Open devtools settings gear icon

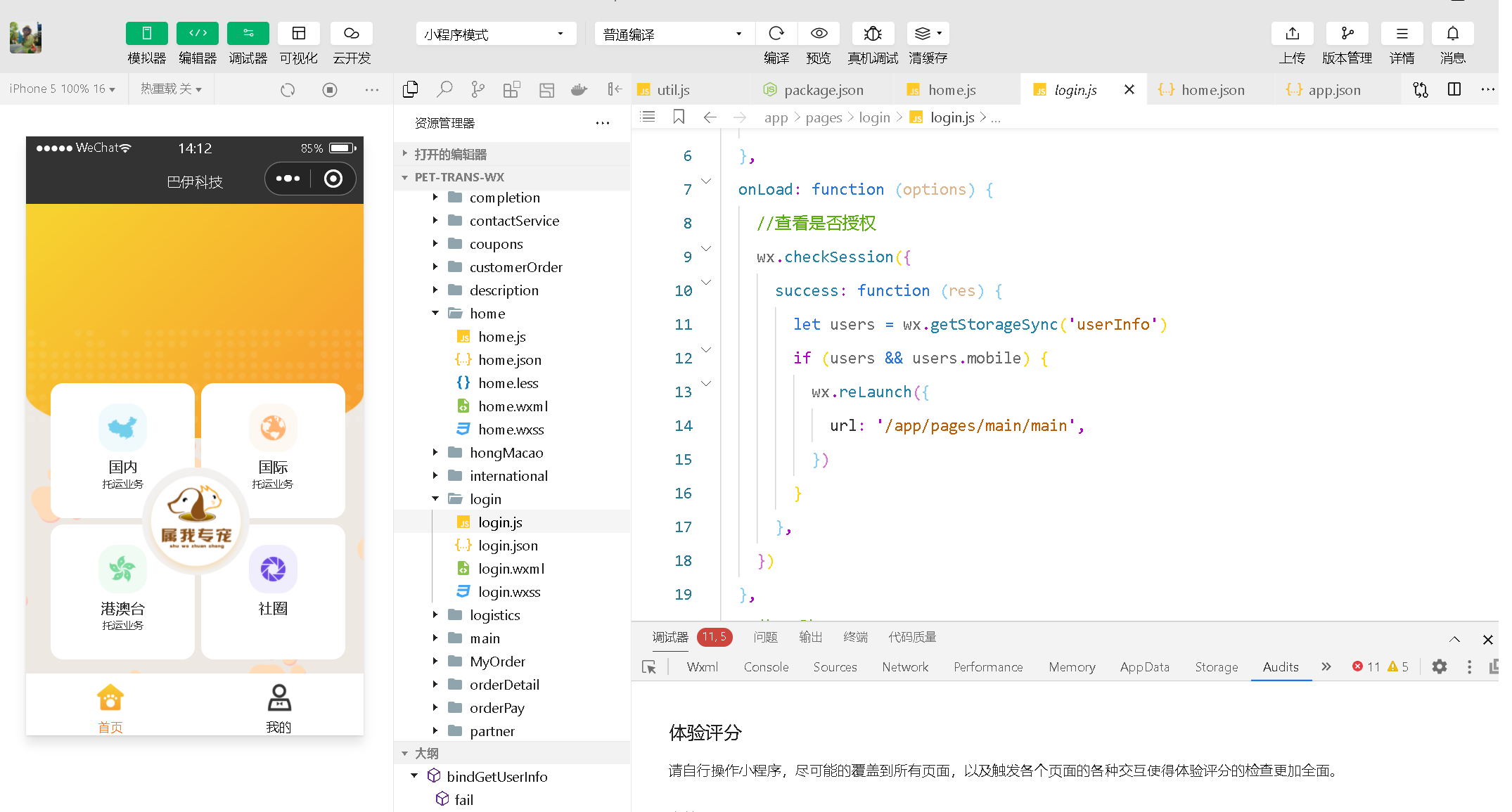pos(1440,666)
